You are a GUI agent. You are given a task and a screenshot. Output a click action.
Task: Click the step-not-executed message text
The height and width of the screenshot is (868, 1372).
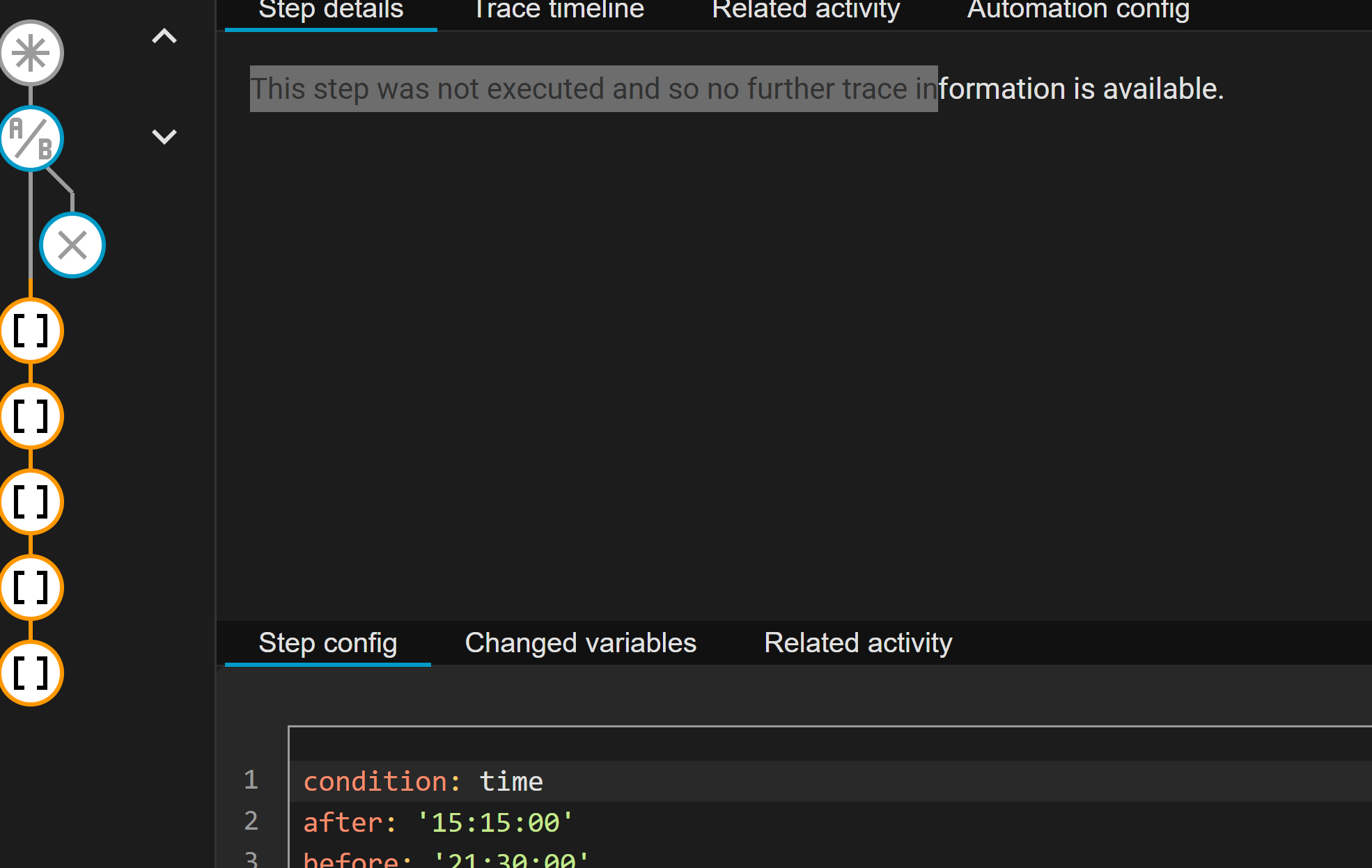tap(737, 89)
